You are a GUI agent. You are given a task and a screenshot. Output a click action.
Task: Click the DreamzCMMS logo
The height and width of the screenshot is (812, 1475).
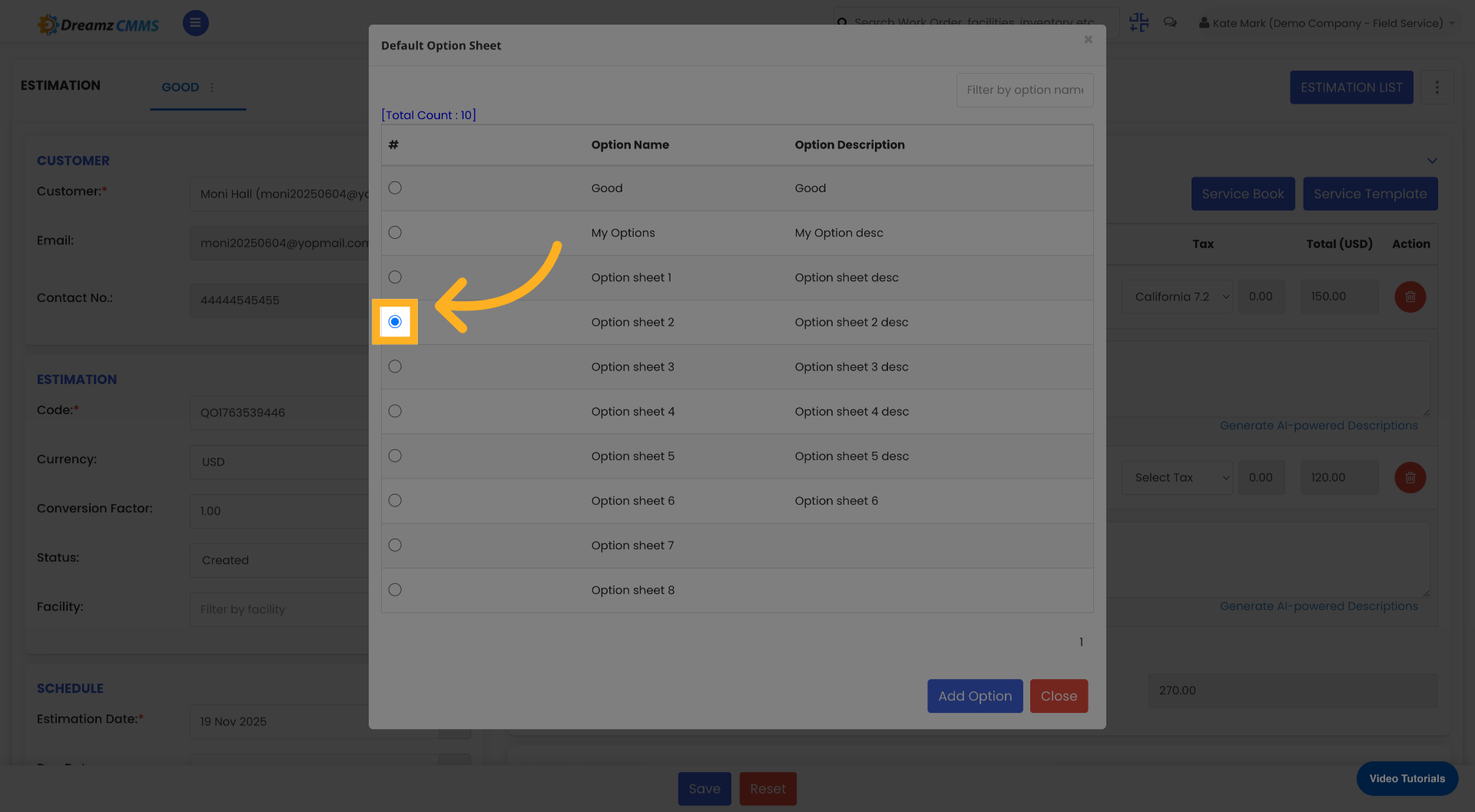pyautogui.click(x=98, y=23)
